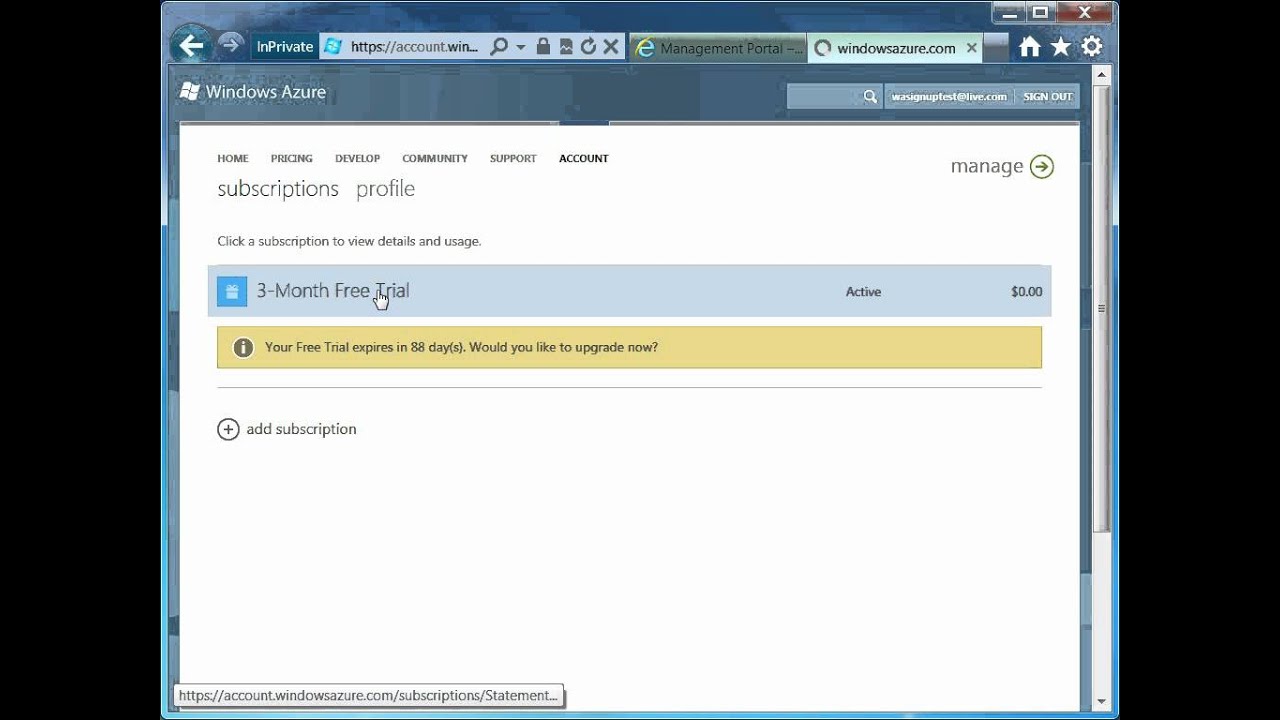Click the vertical scrollbar down arrow
Screen dimensions: 1280x720
[x=1102, y=701]
